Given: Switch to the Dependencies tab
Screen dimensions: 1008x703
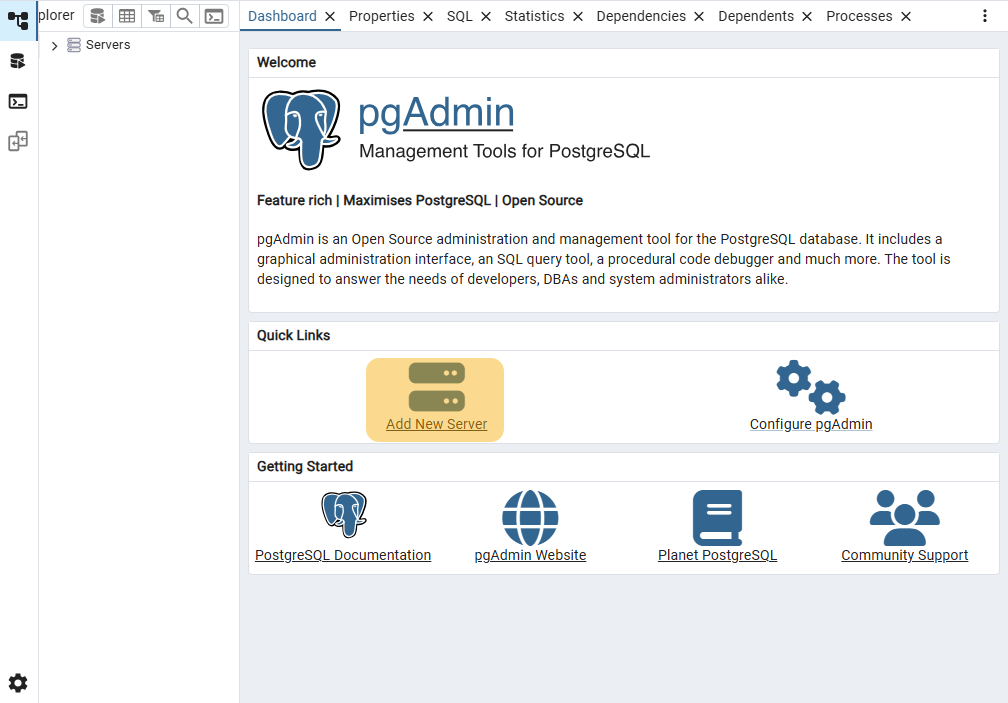Looking at the screenshot, I should tap(641, 16).
